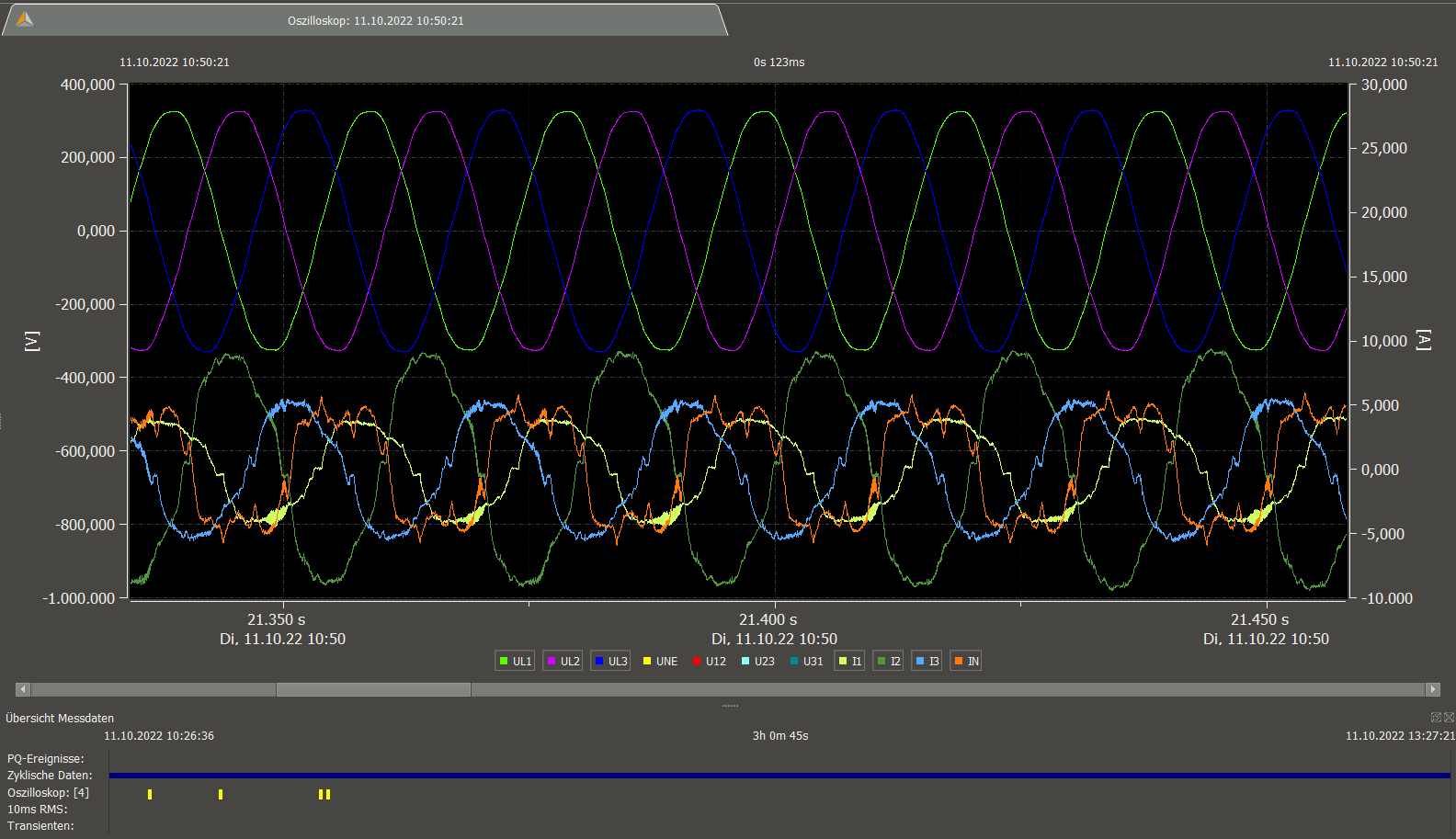
Task: Show the U31 line voltage trace
Action: click(x=806, y=661)
